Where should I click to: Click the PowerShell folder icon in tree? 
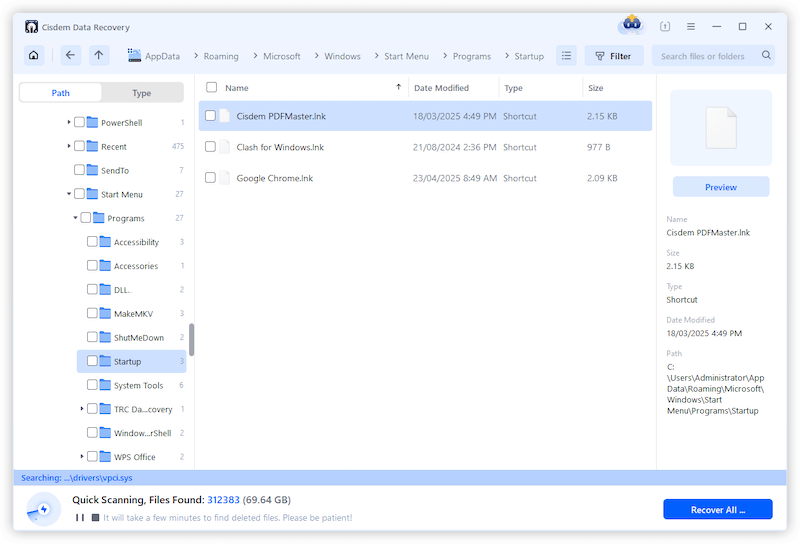(x=92, y=122)
